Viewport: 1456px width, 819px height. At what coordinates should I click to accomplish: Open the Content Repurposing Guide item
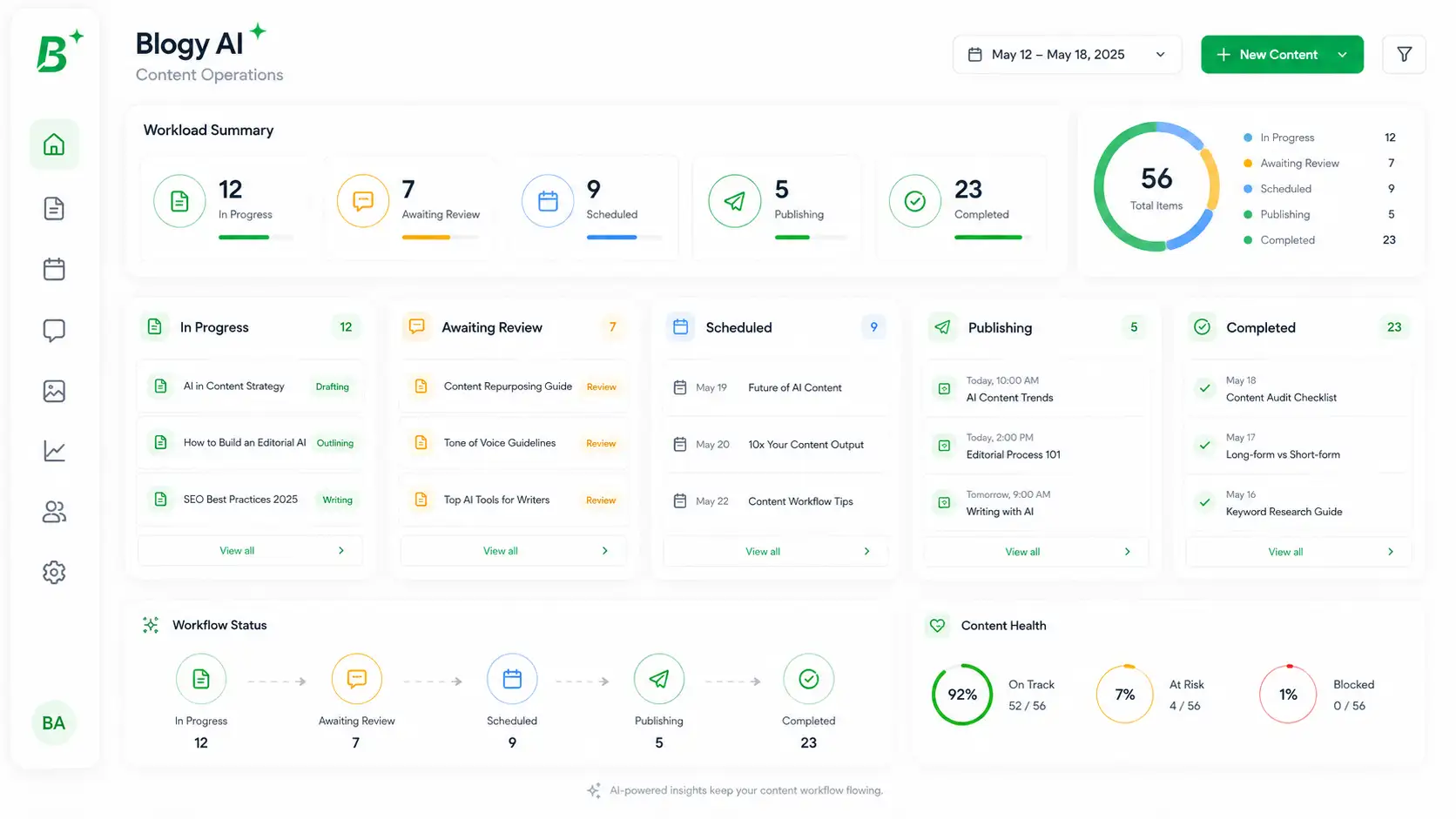coord(513,386)
